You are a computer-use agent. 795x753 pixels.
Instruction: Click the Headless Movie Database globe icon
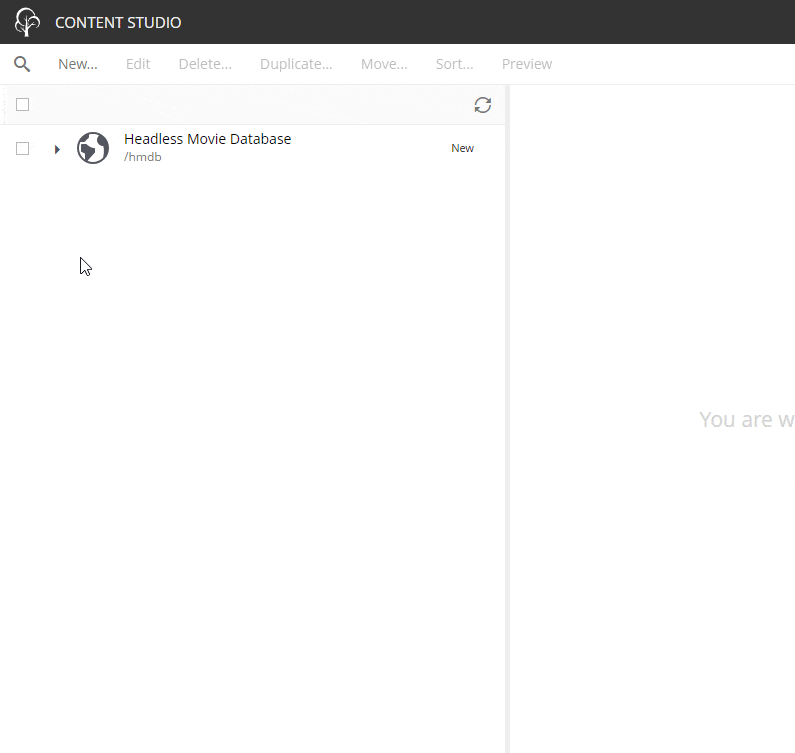pos(93,148)
